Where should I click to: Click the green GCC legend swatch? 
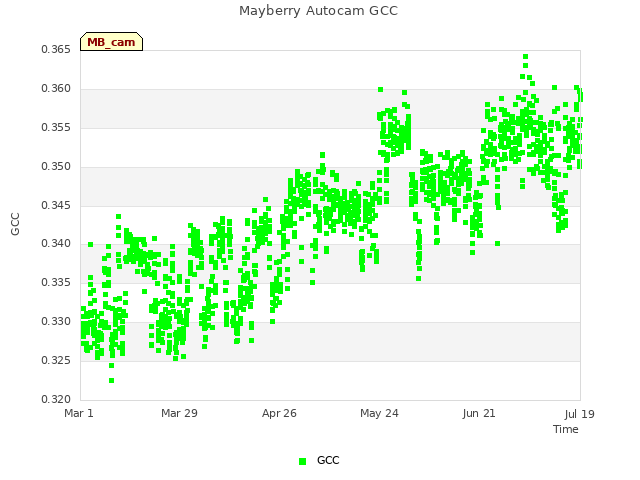(x=302, y=461)
